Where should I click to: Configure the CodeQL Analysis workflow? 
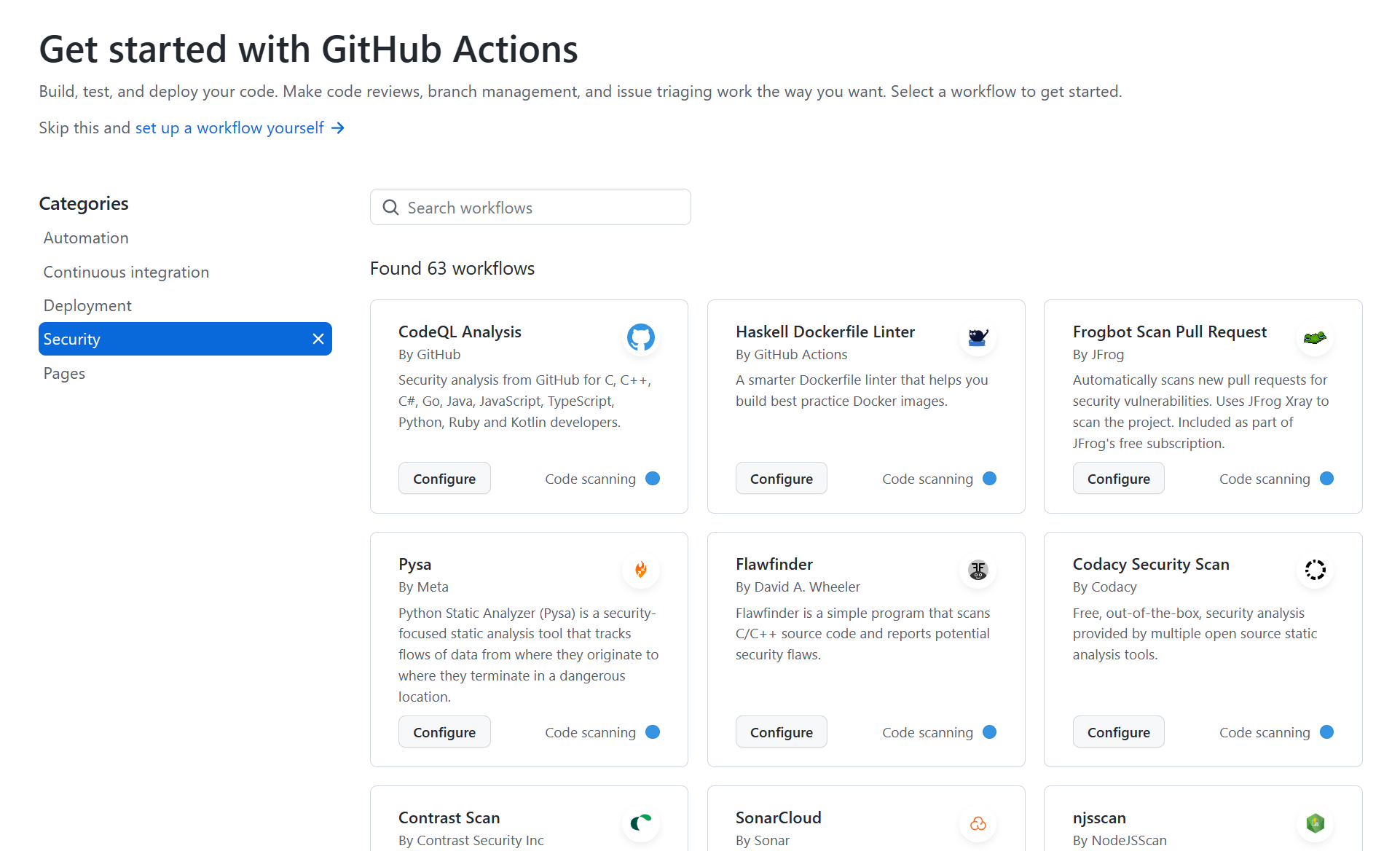[444, 479]
